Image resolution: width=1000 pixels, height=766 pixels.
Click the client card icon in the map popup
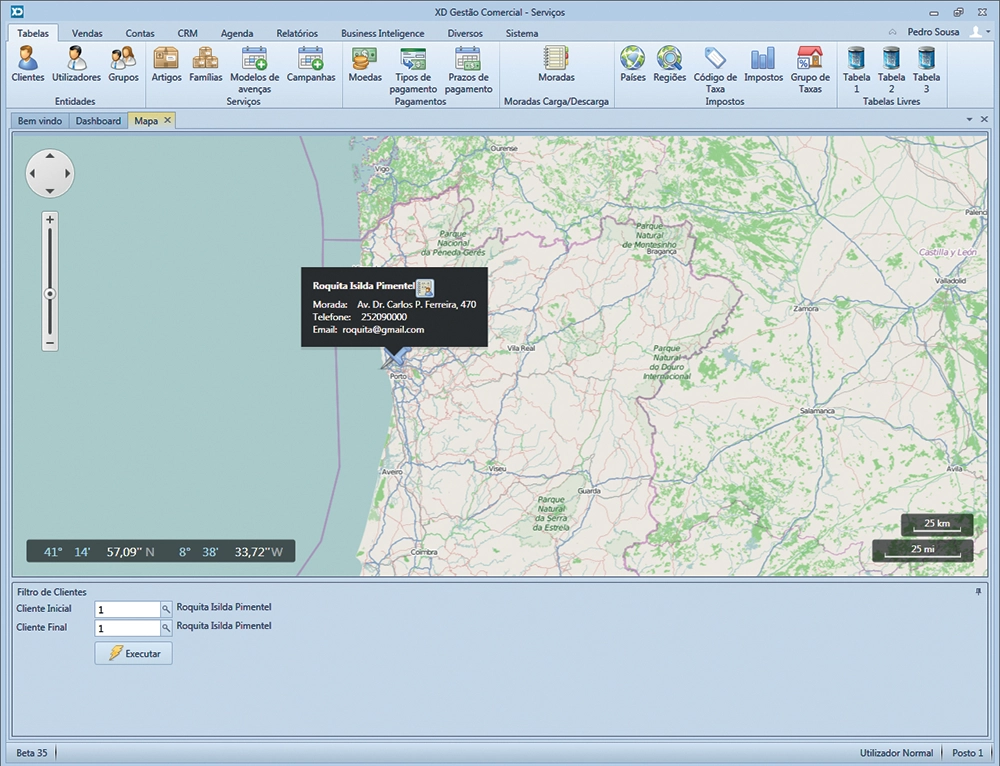pos(424,287)
